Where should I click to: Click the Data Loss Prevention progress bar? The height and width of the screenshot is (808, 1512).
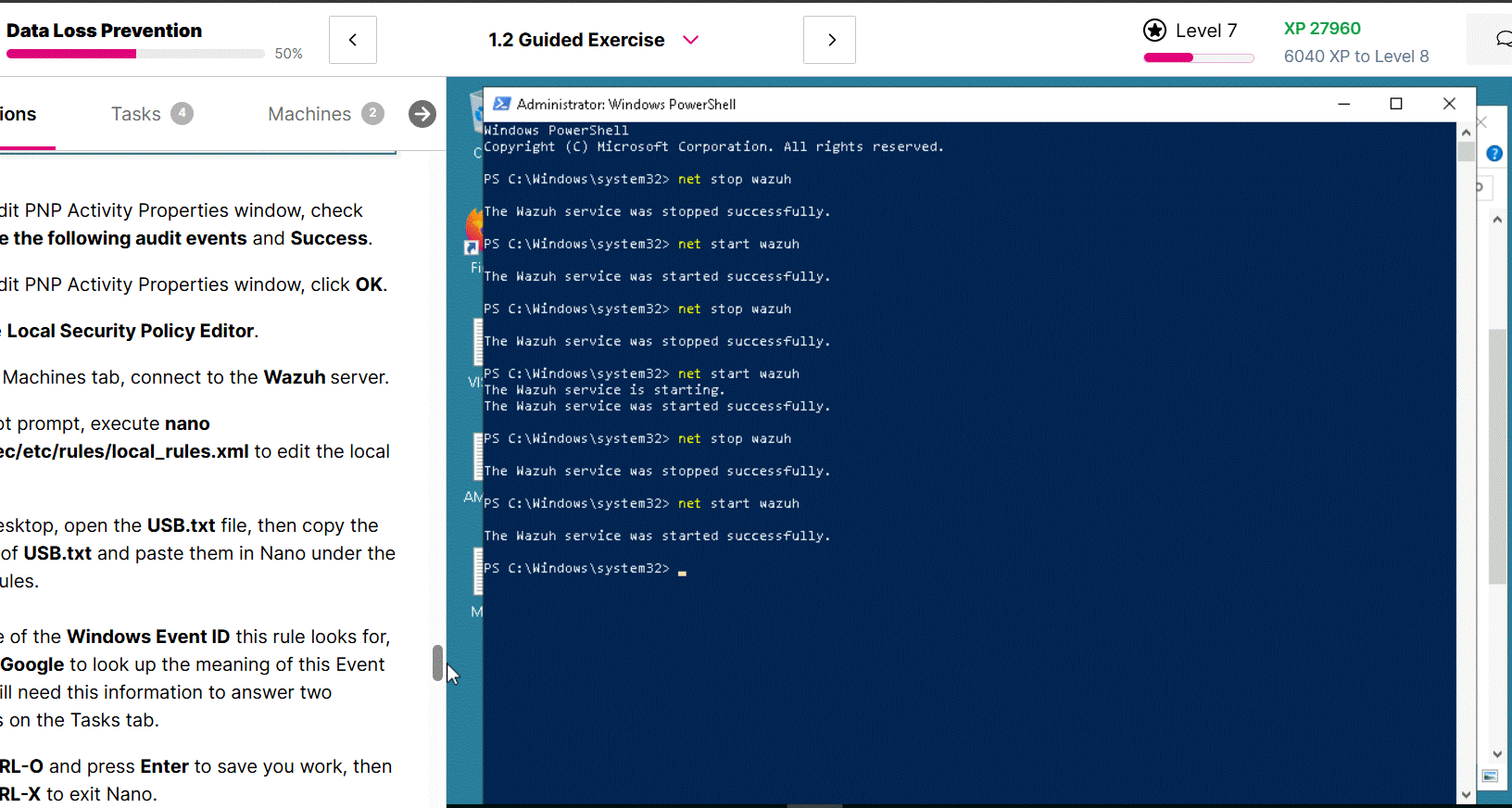135,54
